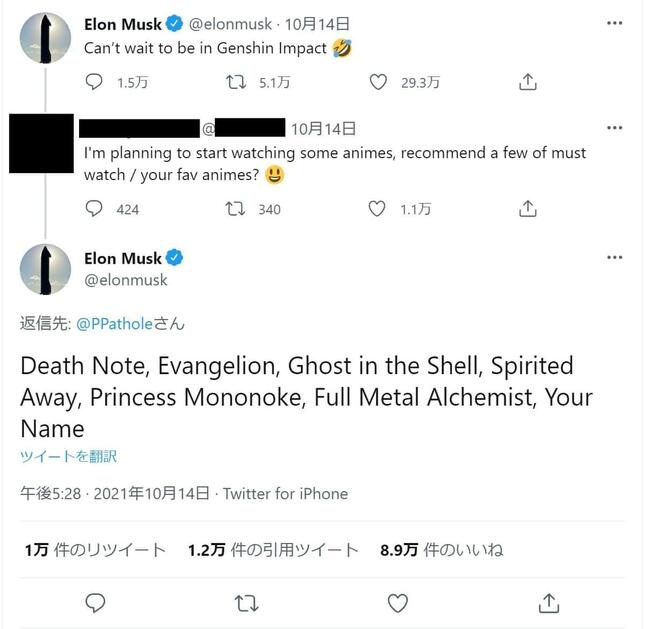Reply to the main anime list tweet

pyautogui.click(x=95, y=602)
